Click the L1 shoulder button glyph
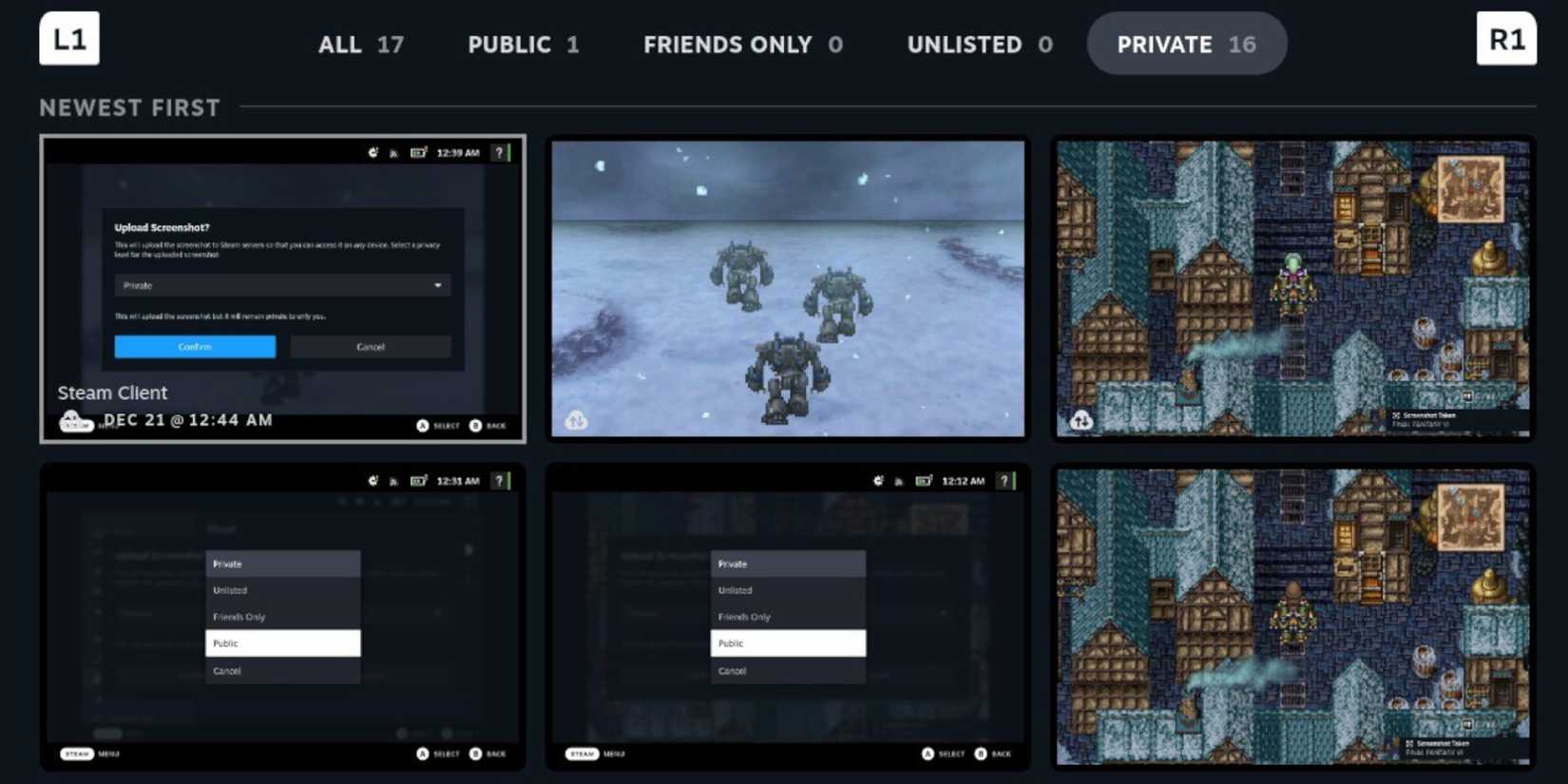Screen dimensions: 1568x784 tap(69, 39)
